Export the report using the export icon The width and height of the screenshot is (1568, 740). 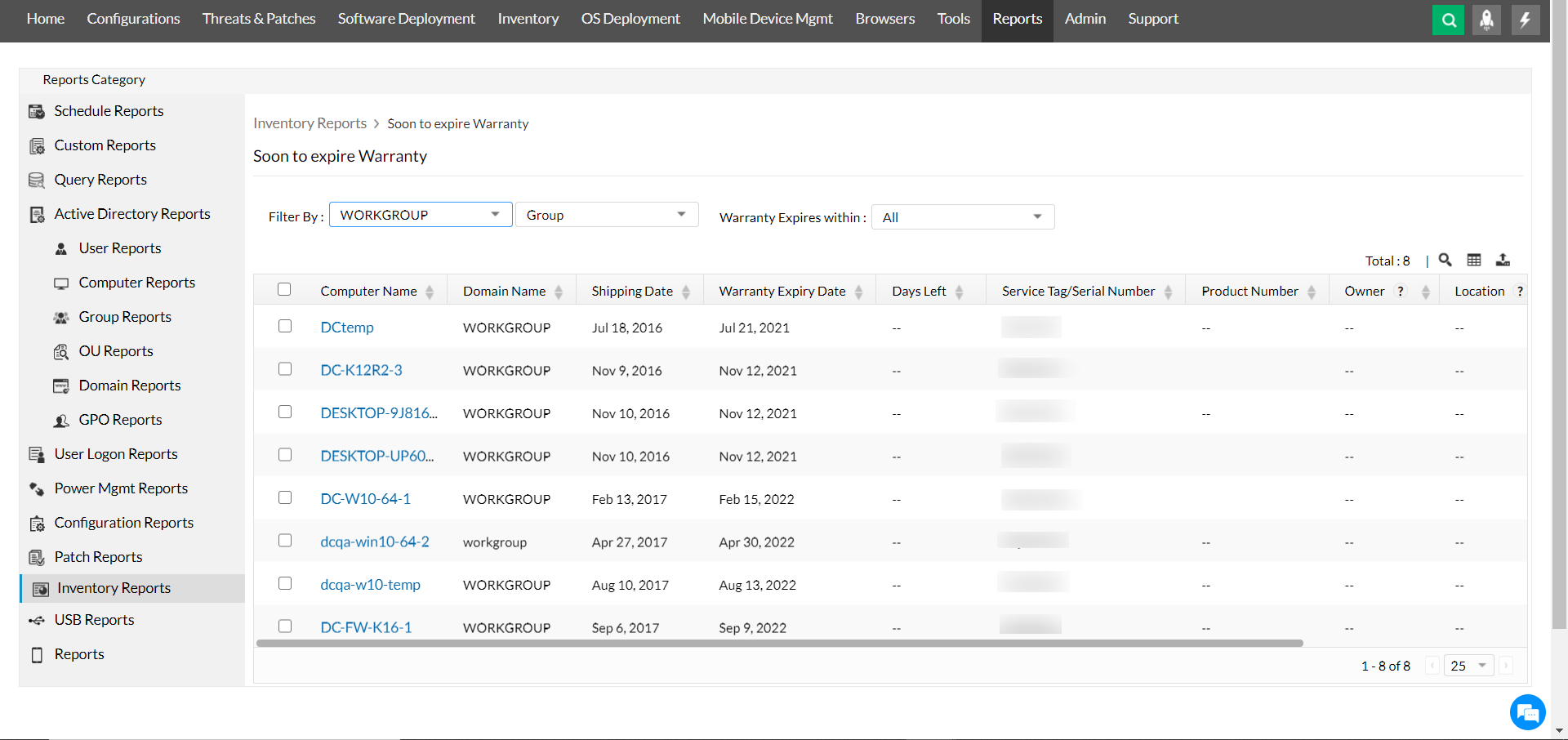pyautogui.click(x=1504, y=260)
